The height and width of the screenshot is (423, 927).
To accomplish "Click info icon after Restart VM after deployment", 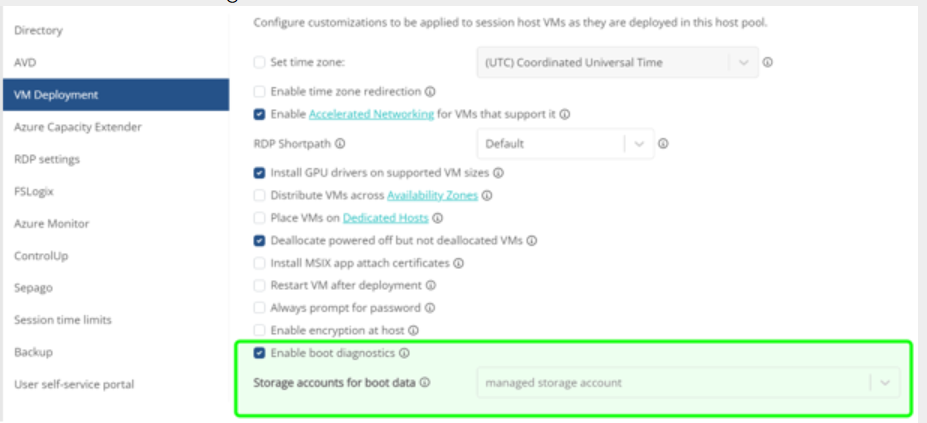I will coord(430,284).
